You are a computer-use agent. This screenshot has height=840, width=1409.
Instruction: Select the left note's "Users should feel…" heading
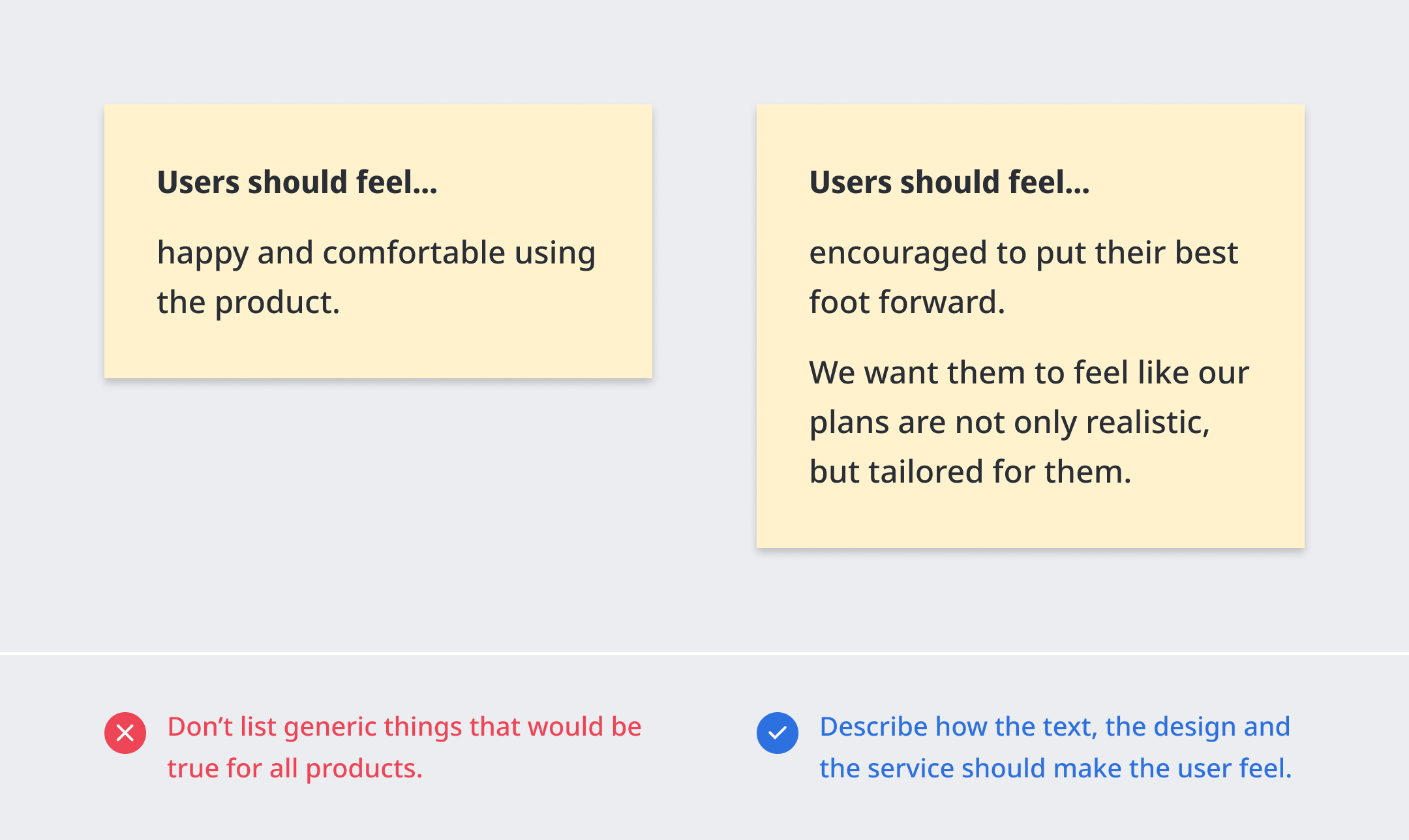point(297,182)
